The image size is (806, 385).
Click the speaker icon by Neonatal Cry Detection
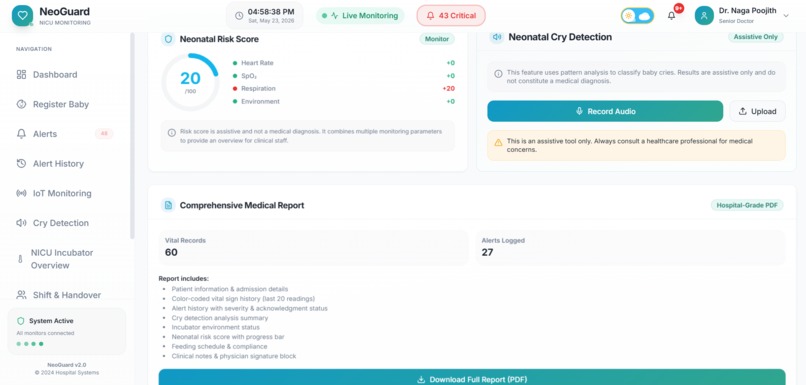[x=497, y=37]
